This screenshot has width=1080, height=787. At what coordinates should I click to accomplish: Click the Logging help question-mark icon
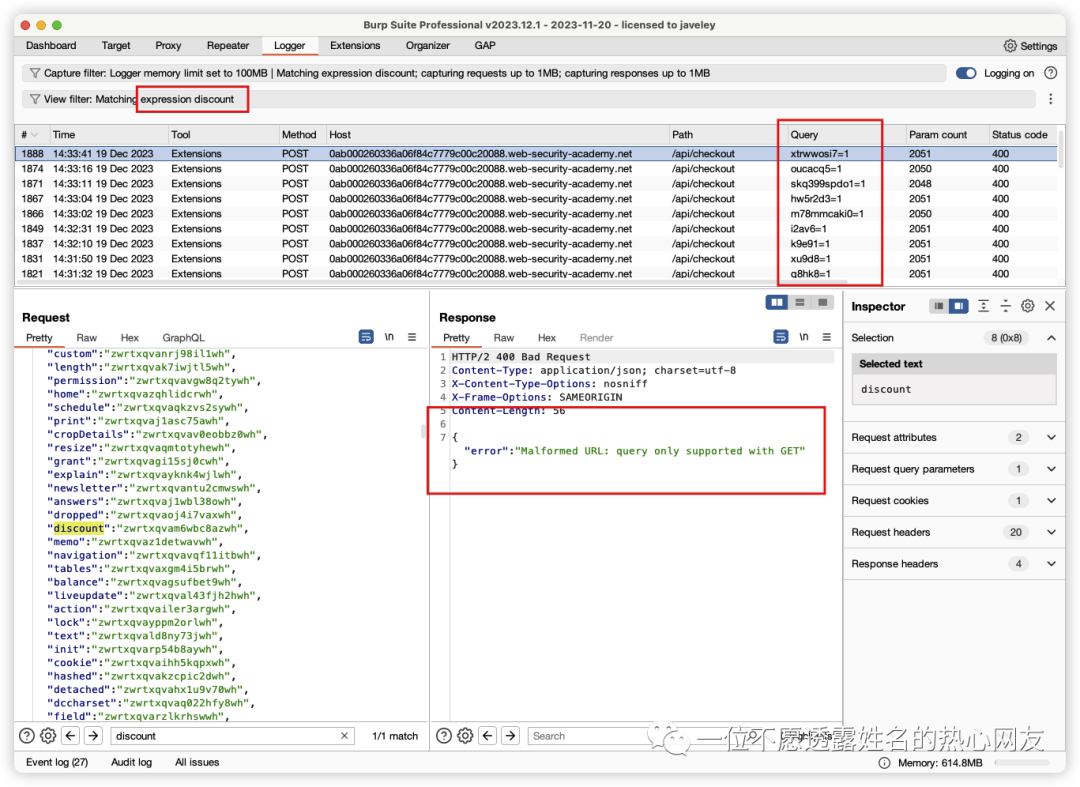coord(1050,73)
